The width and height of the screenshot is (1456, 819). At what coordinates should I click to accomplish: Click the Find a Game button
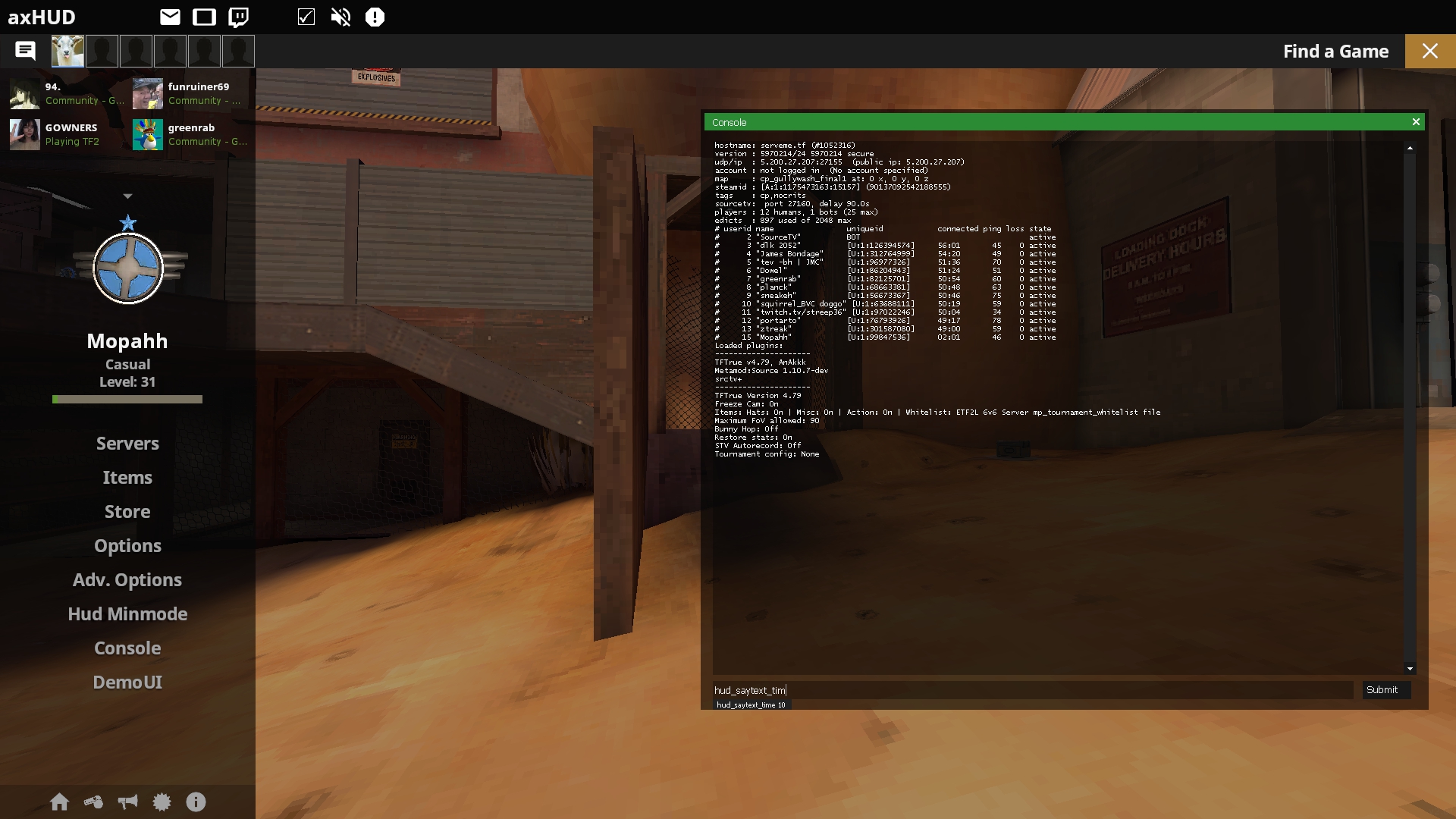(1336, 52)
